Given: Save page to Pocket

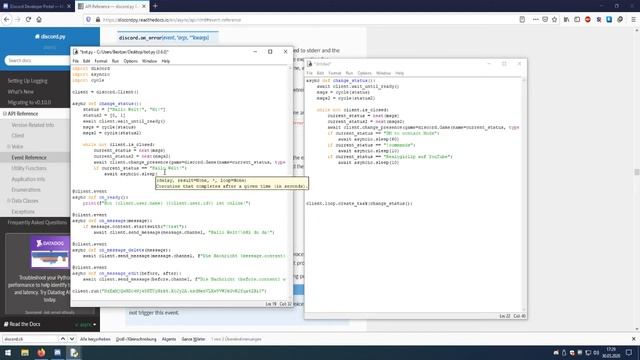Looking at the screenshot, I should (x=545, y=20).
